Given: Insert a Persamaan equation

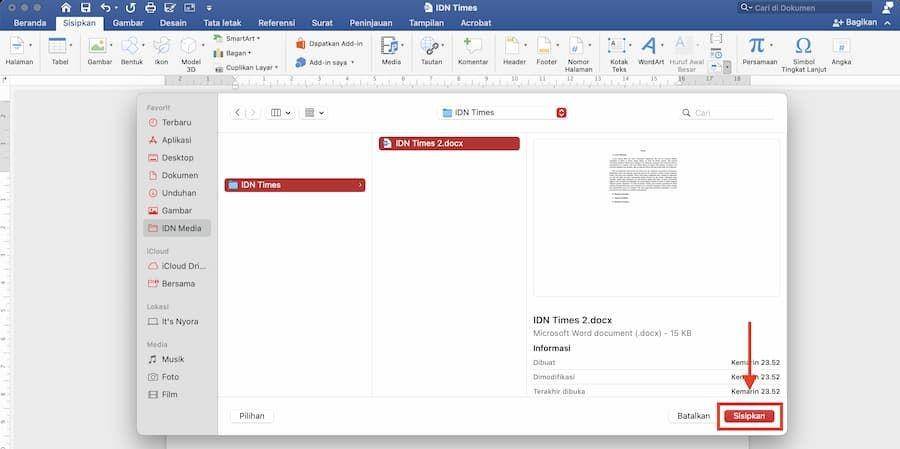Looking at the screenshot, I should point(759,51).
